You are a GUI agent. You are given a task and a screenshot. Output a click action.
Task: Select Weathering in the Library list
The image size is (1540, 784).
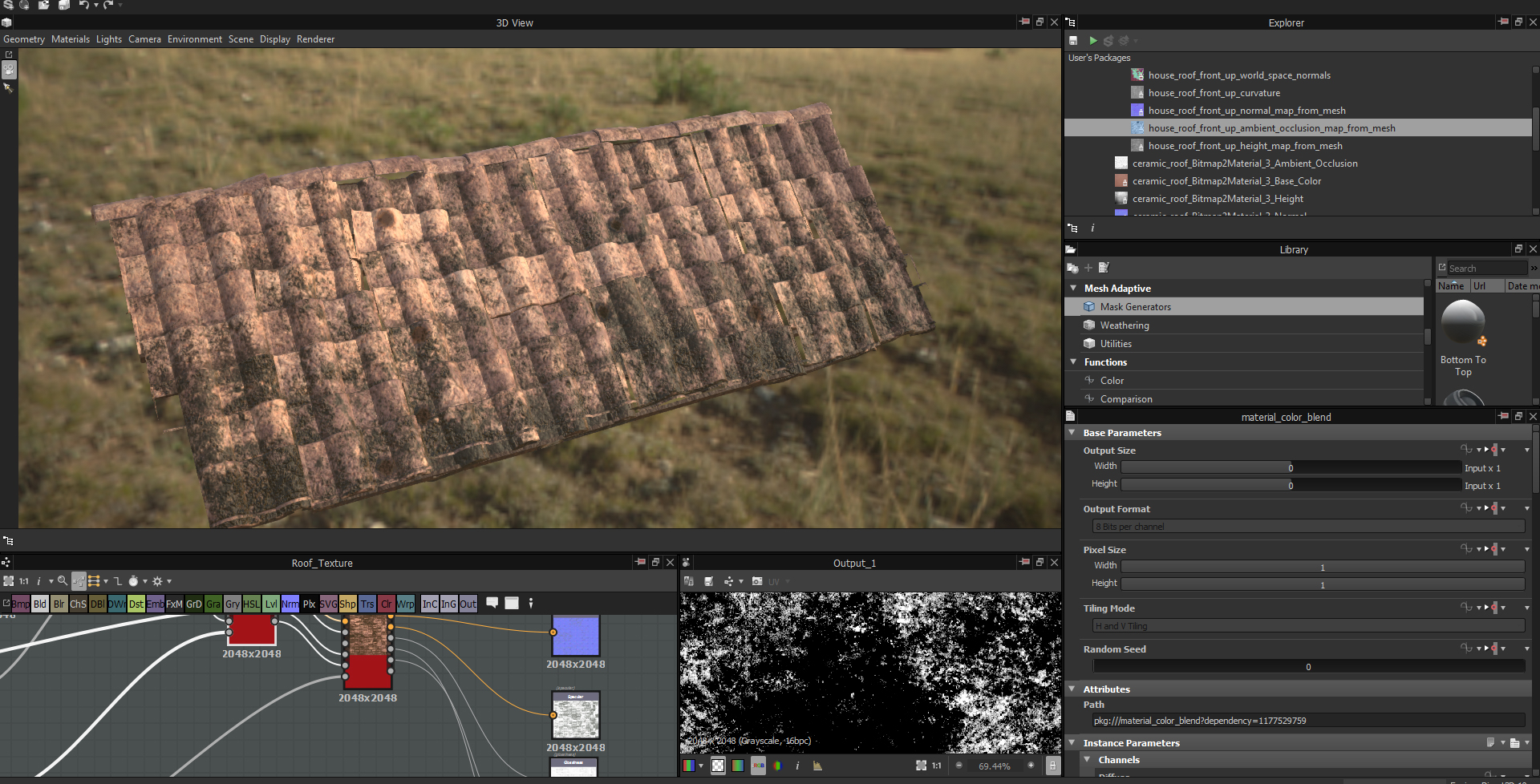pos(1124,325)
